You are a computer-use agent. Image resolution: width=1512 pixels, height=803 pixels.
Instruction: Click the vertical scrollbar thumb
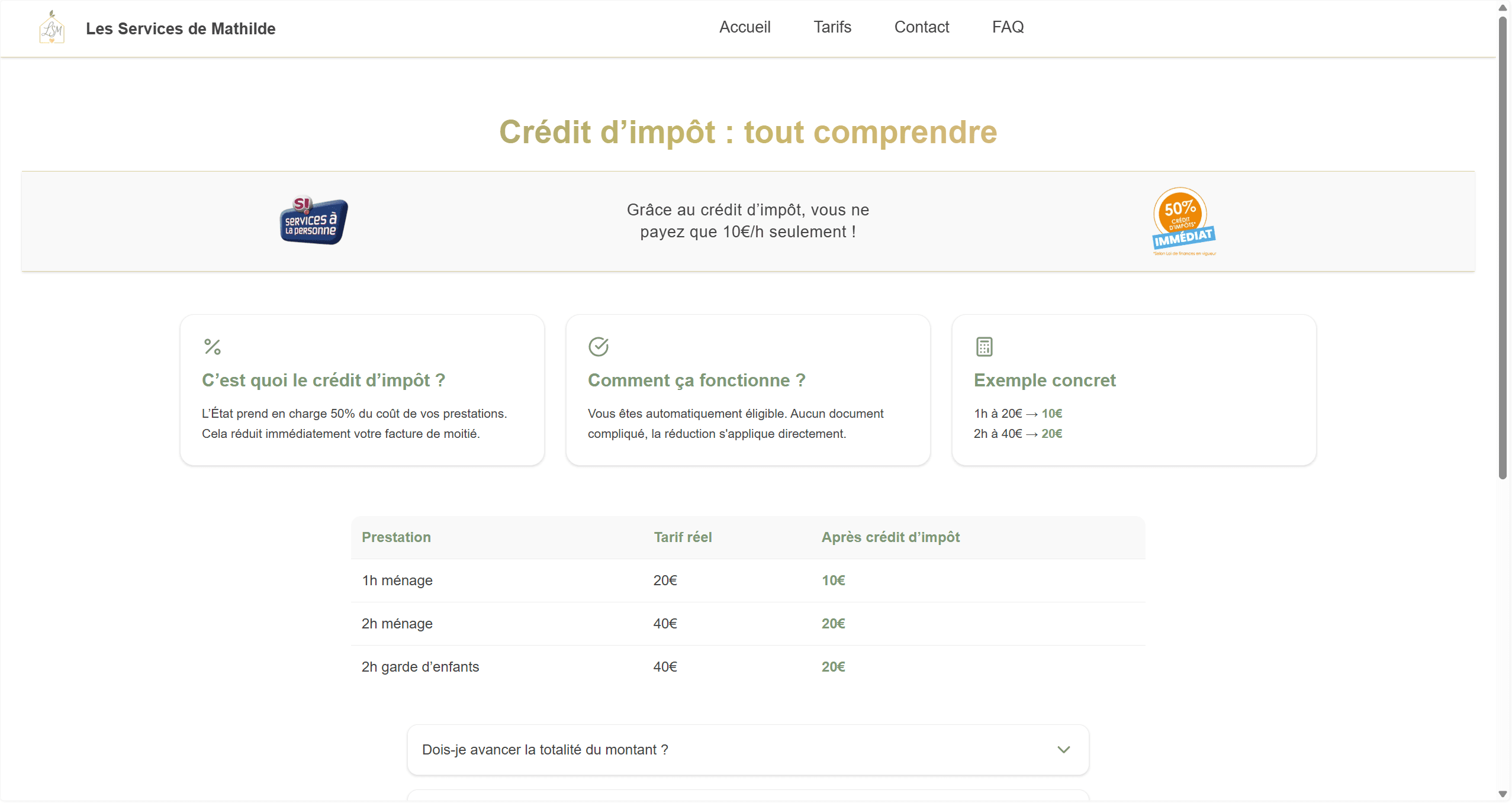(1503, 249)
